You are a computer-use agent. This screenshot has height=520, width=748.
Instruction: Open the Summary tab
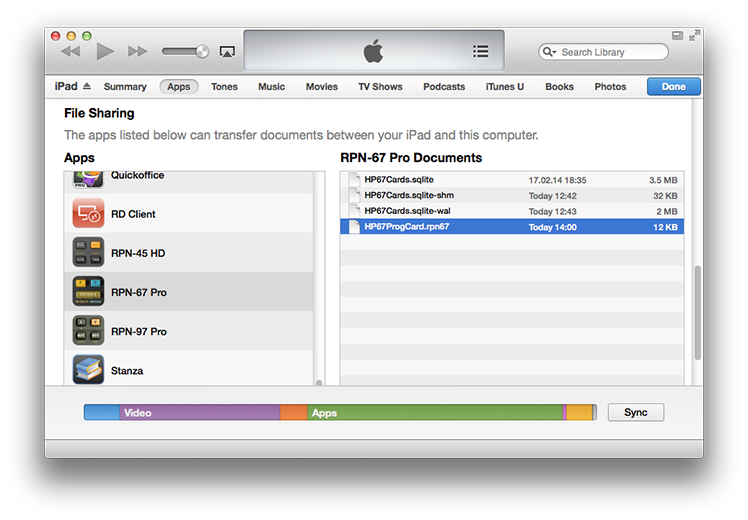(125, 87)
